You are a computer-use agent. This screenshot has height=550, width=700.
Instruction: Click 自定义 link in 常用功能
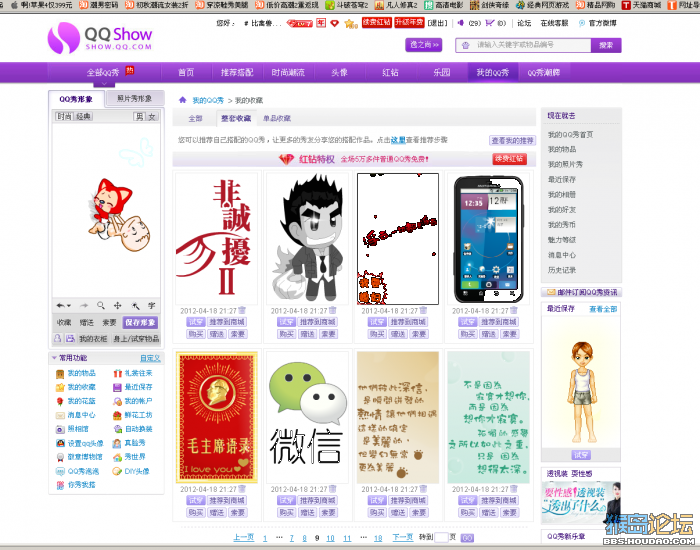(150, 358)
